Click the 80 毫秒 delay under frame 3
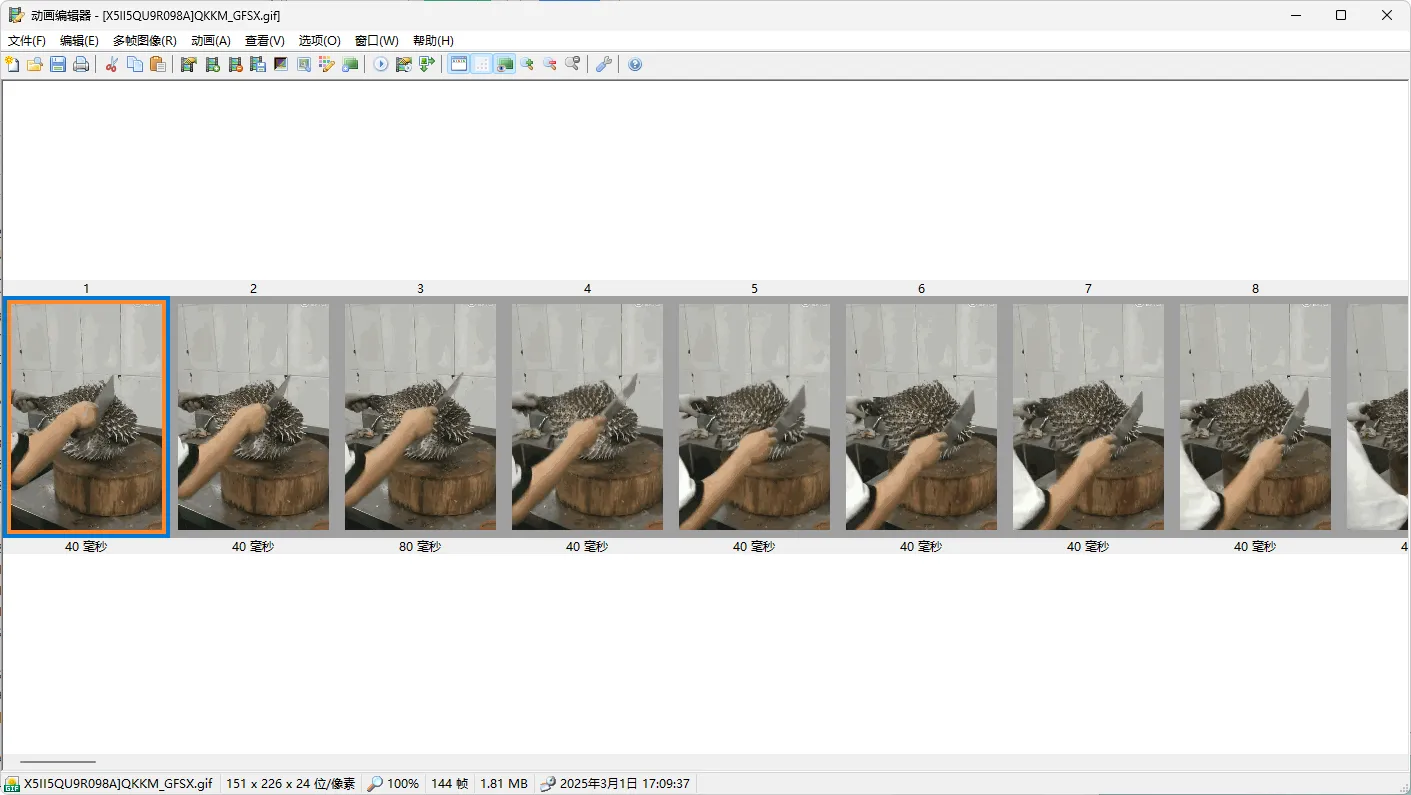This screenshot has height=795, width=1411. [x=420, y=547]
